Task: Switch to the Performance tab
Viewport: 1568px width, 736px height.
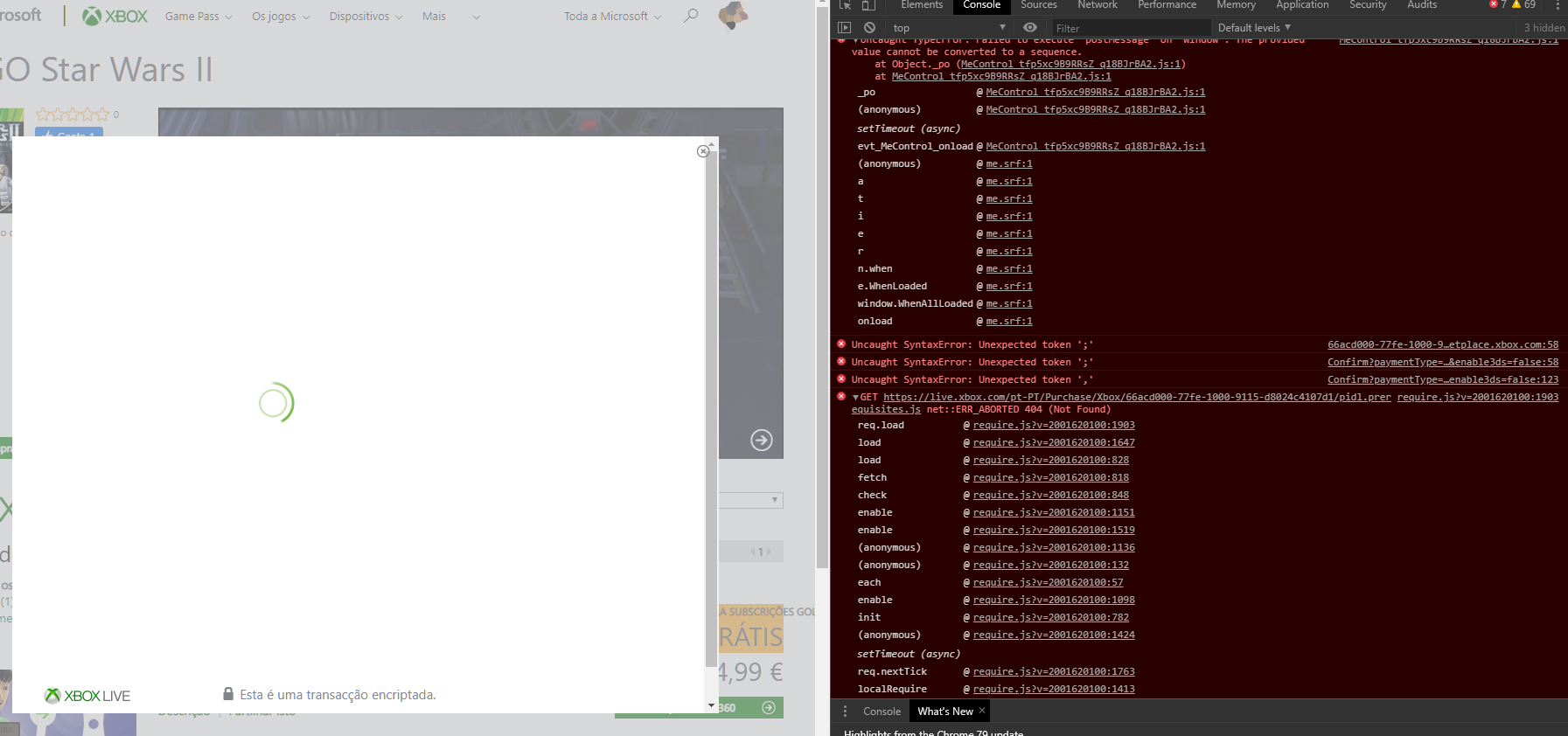Action: coord(1167,5)
